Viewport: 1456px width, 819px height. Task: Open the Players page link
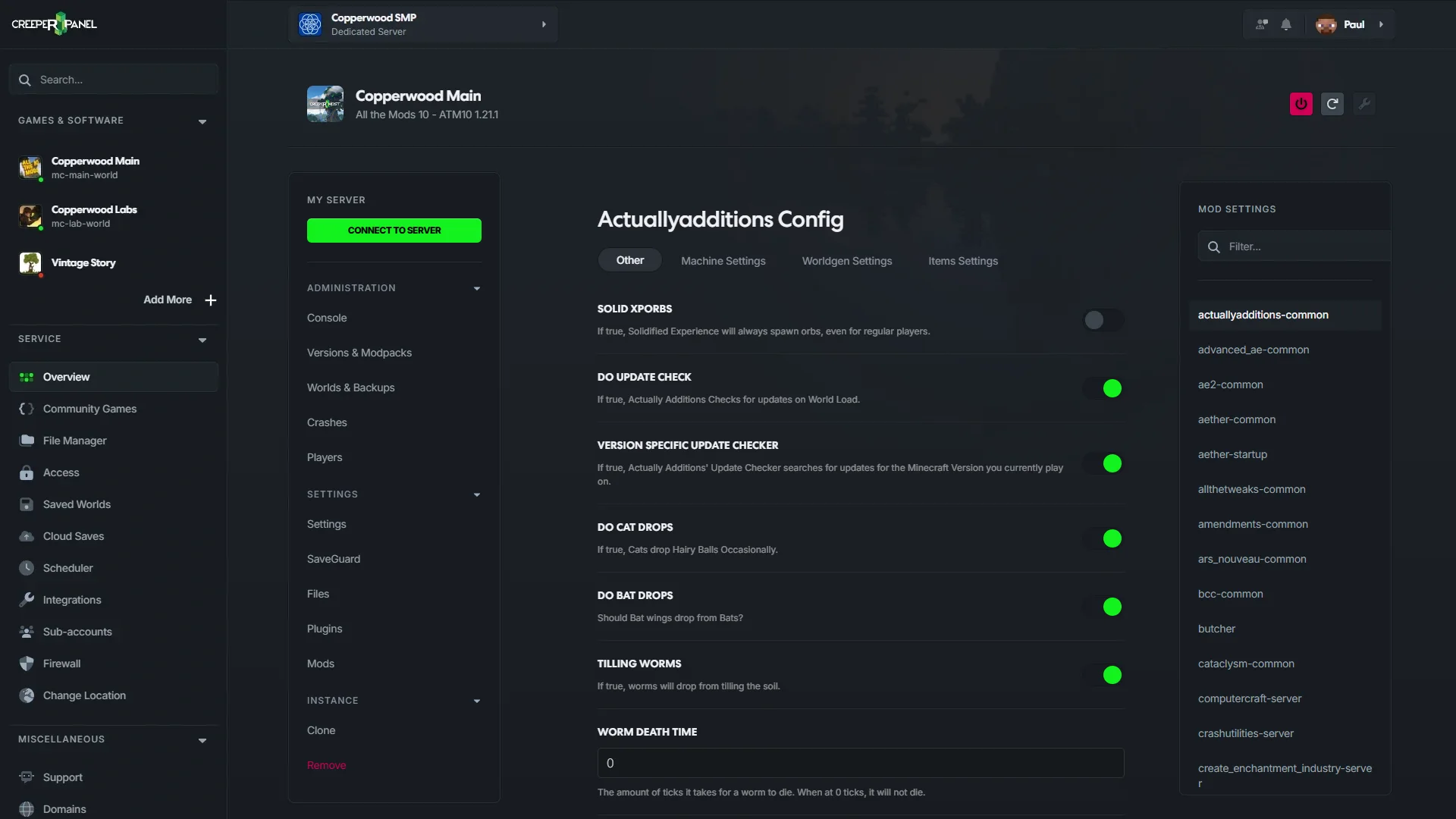pos(325,457)
